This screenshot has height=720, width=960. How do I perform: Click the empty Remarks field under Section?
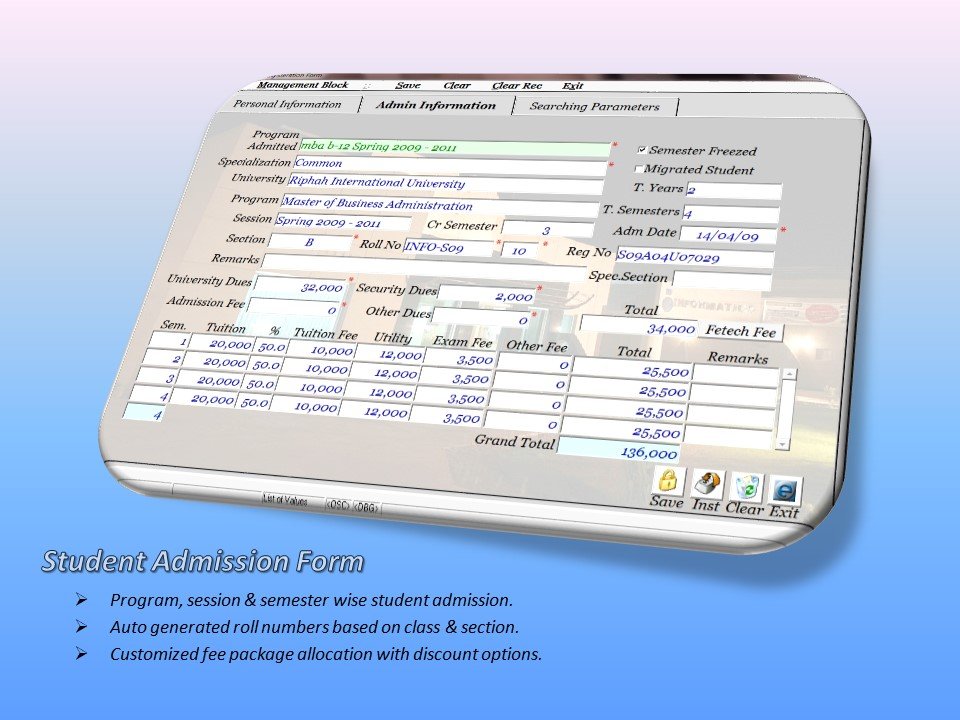423,266
